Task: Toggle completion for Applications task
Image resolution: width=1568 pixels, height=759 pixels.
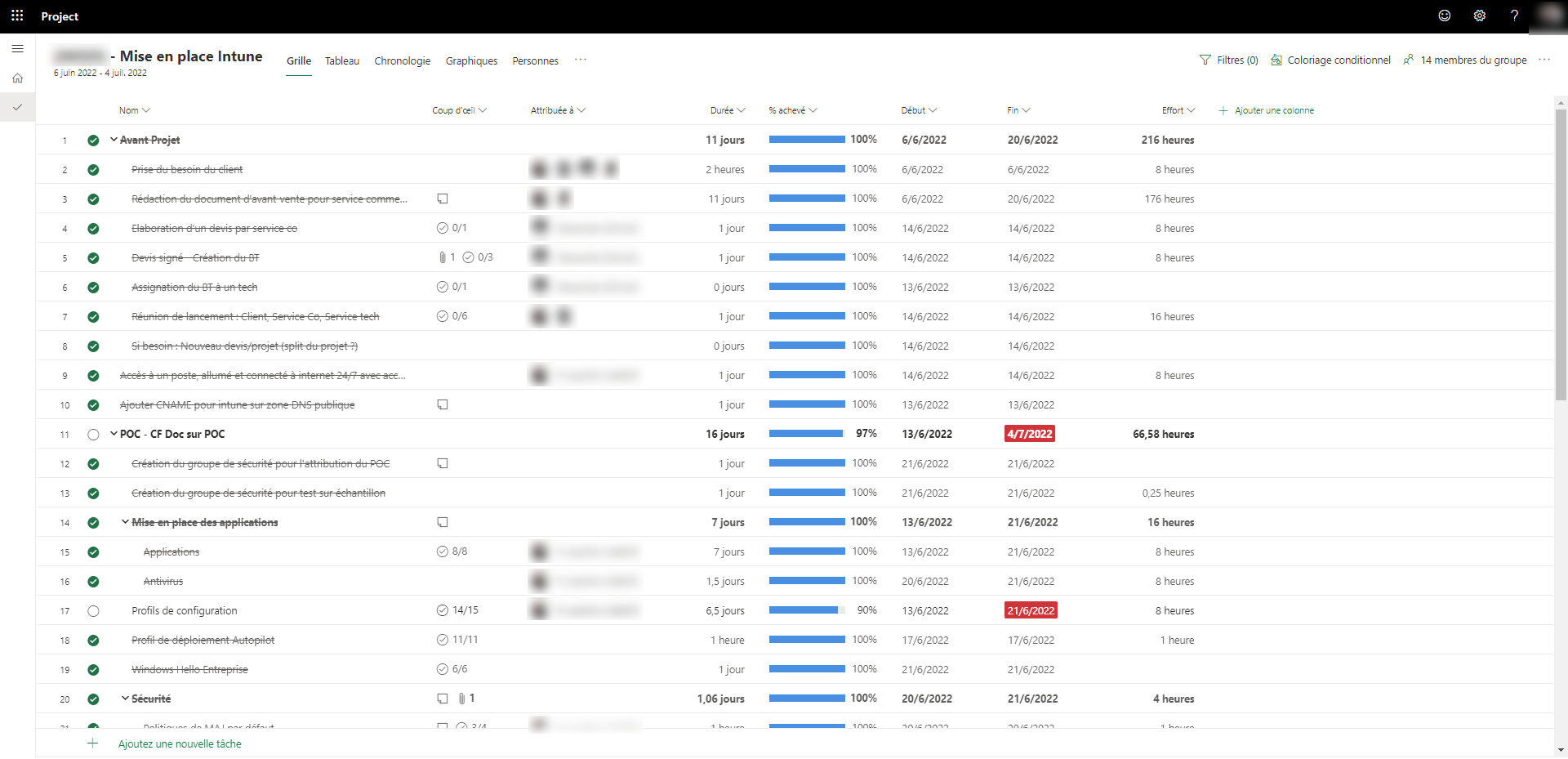Action: click(x=93, y=552)
